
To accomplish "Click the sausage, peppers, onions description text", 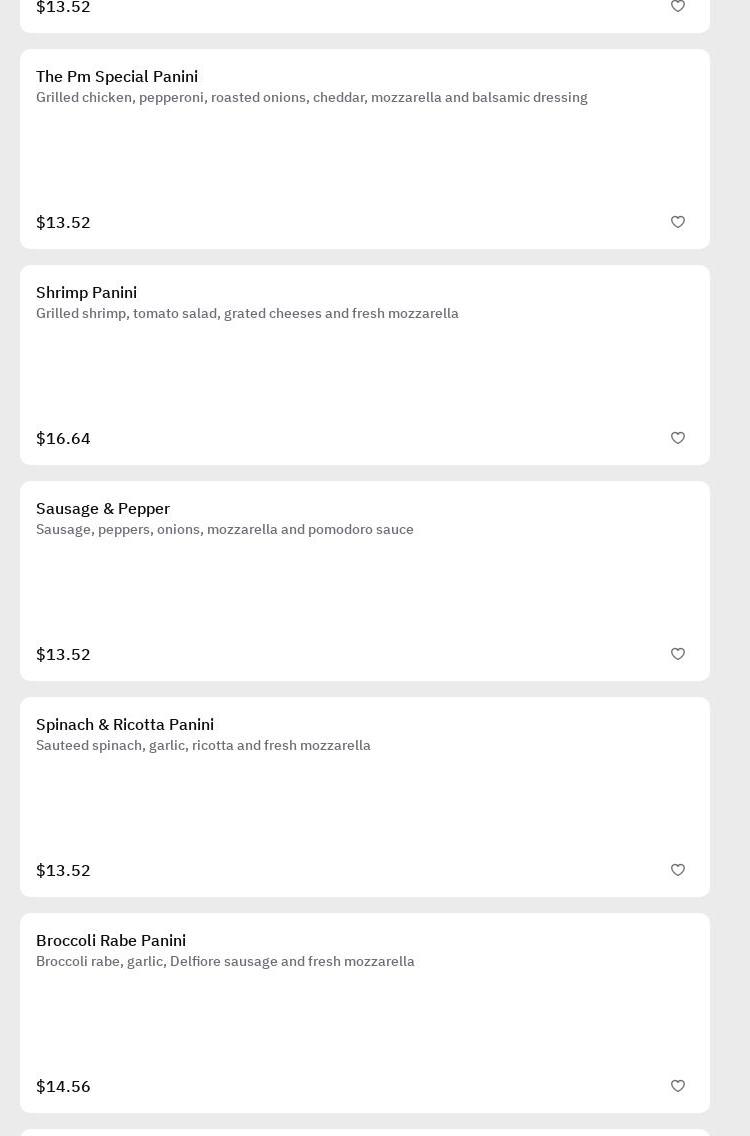I will click(x=225, y=530).
